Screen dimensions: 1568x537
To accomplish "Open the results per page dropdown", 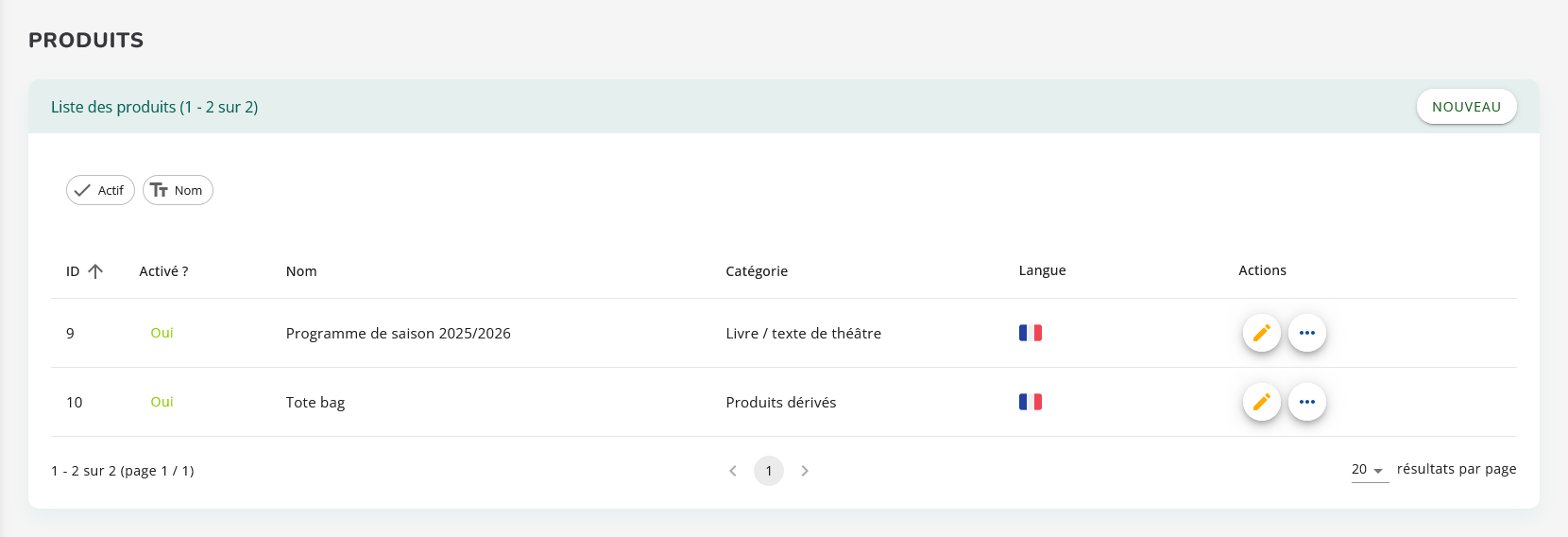I will 1369,470.
